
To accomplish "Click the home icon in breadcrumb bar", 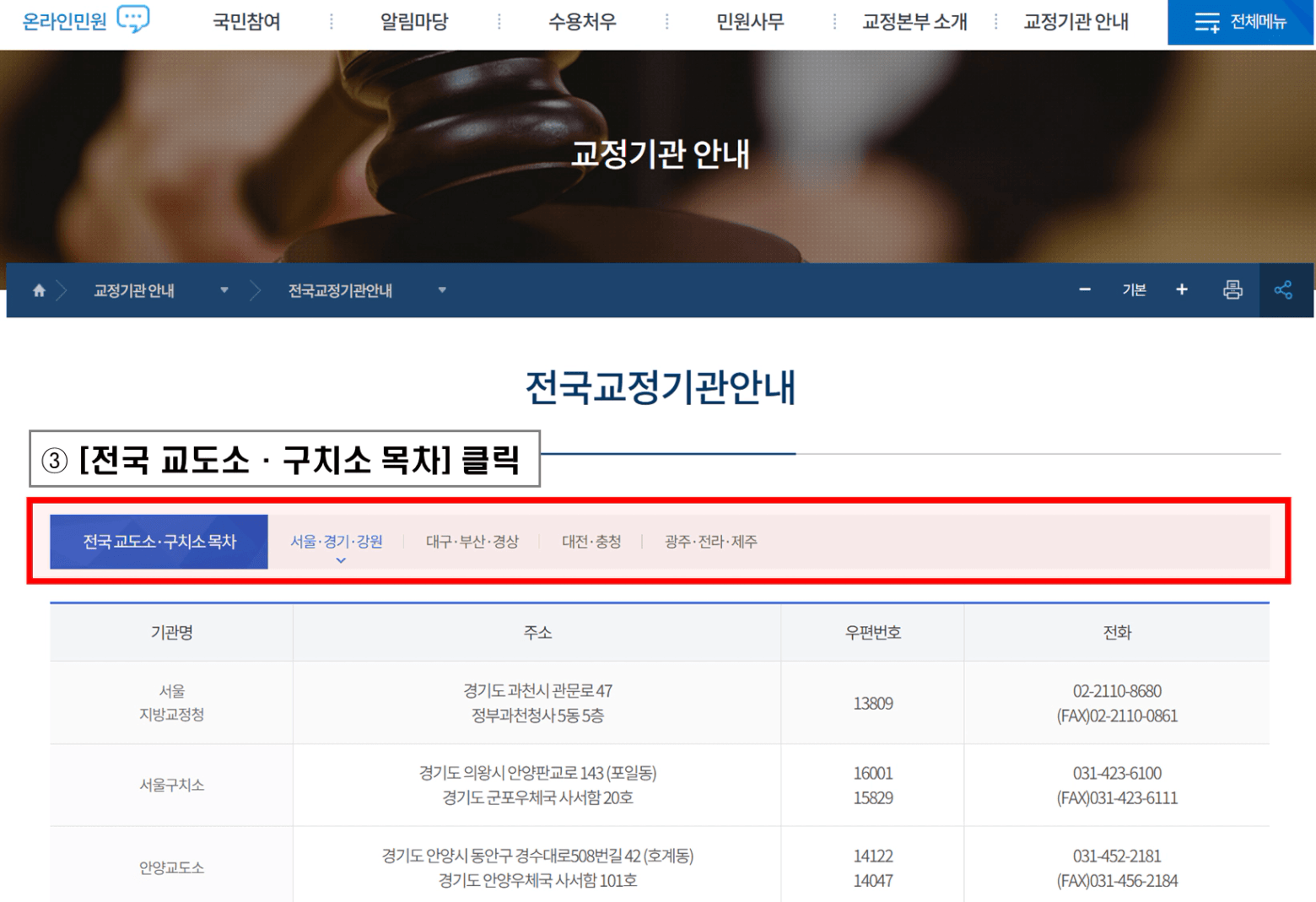I will point(39,290).
